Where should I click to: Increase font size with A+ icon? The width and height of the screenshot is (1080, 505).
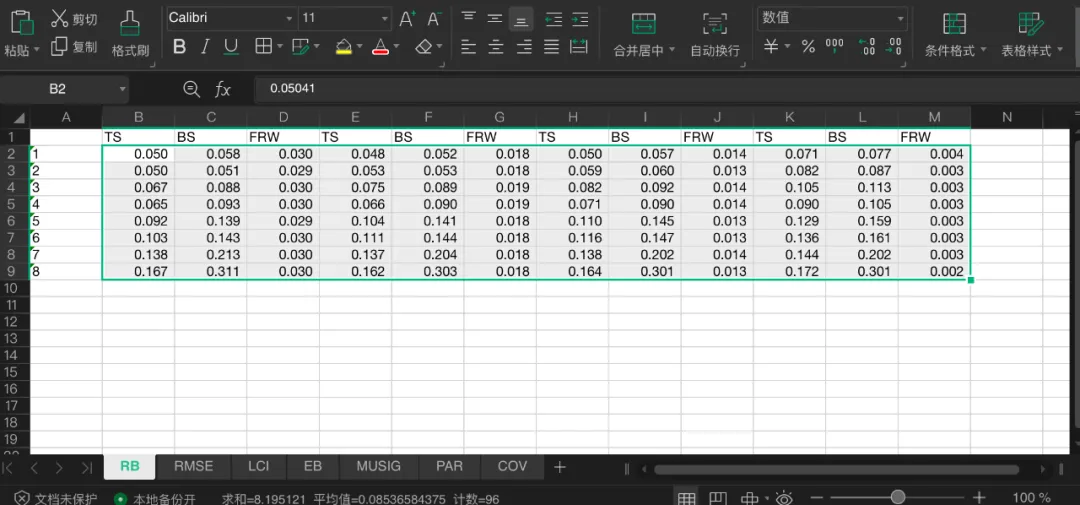408,19
